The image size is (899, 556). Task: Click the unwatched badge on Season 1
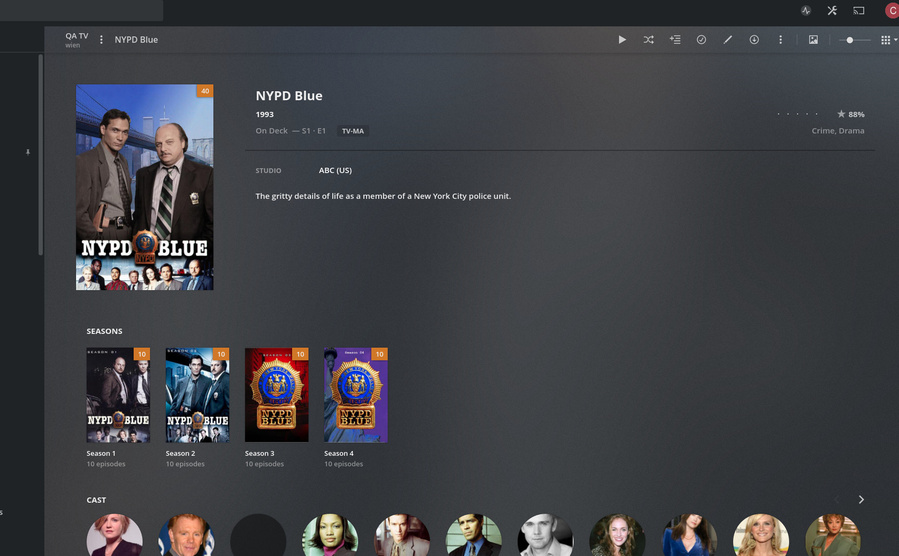(142, 354)
